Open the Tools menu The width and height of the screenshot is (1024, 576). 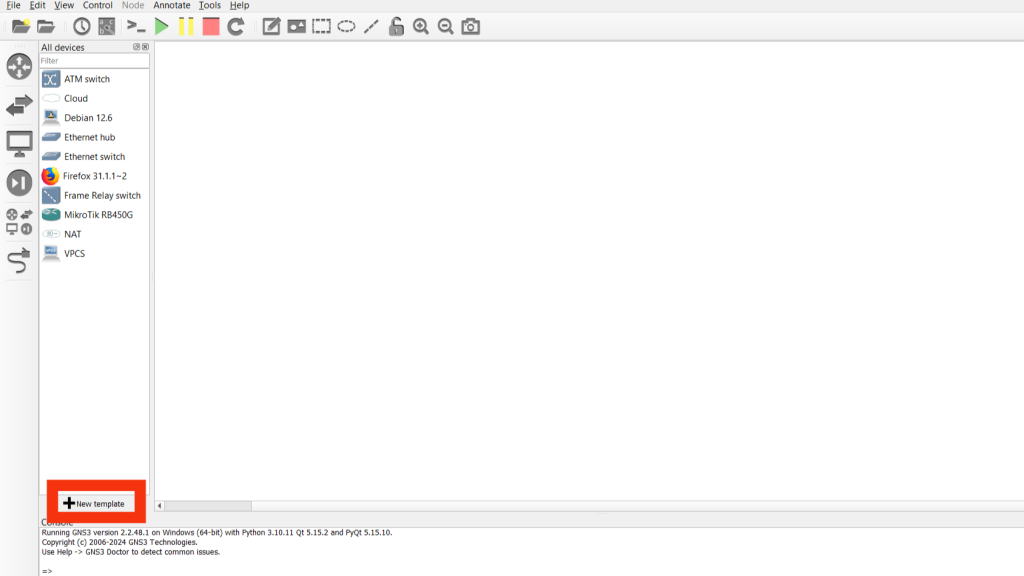point(209,6)
